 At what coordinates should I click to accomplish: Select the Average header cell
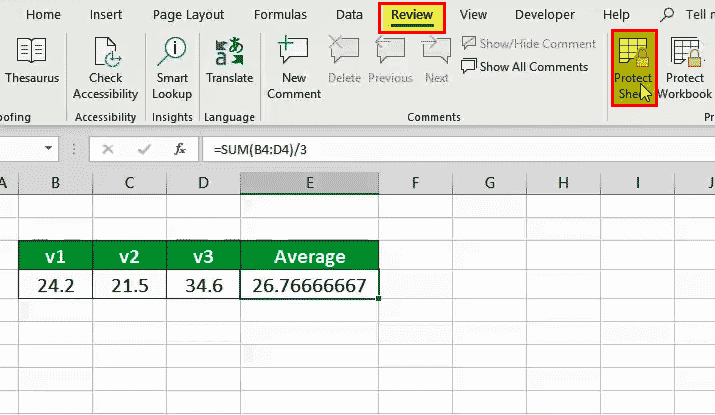[x=310, y=256]
